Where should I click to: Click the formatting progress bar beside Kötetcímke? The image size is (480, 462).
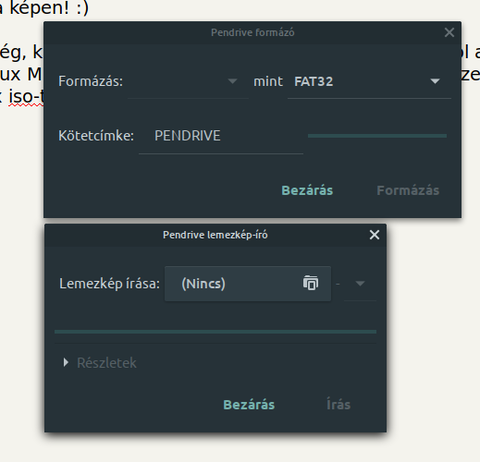377,136
